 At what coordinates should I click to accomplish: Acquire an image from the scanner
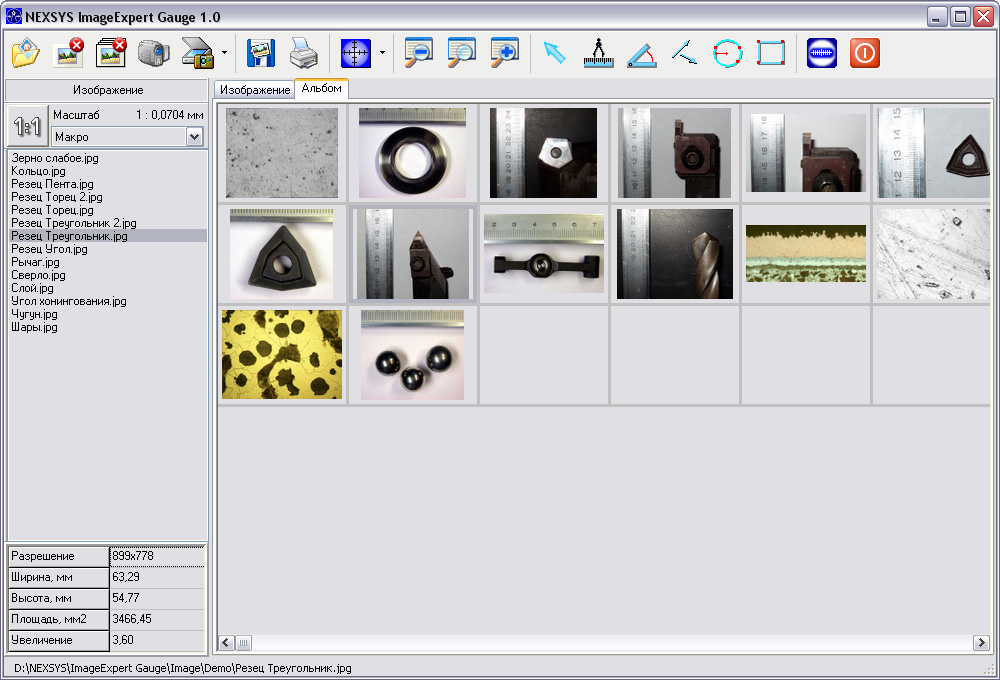pos(197,53)
